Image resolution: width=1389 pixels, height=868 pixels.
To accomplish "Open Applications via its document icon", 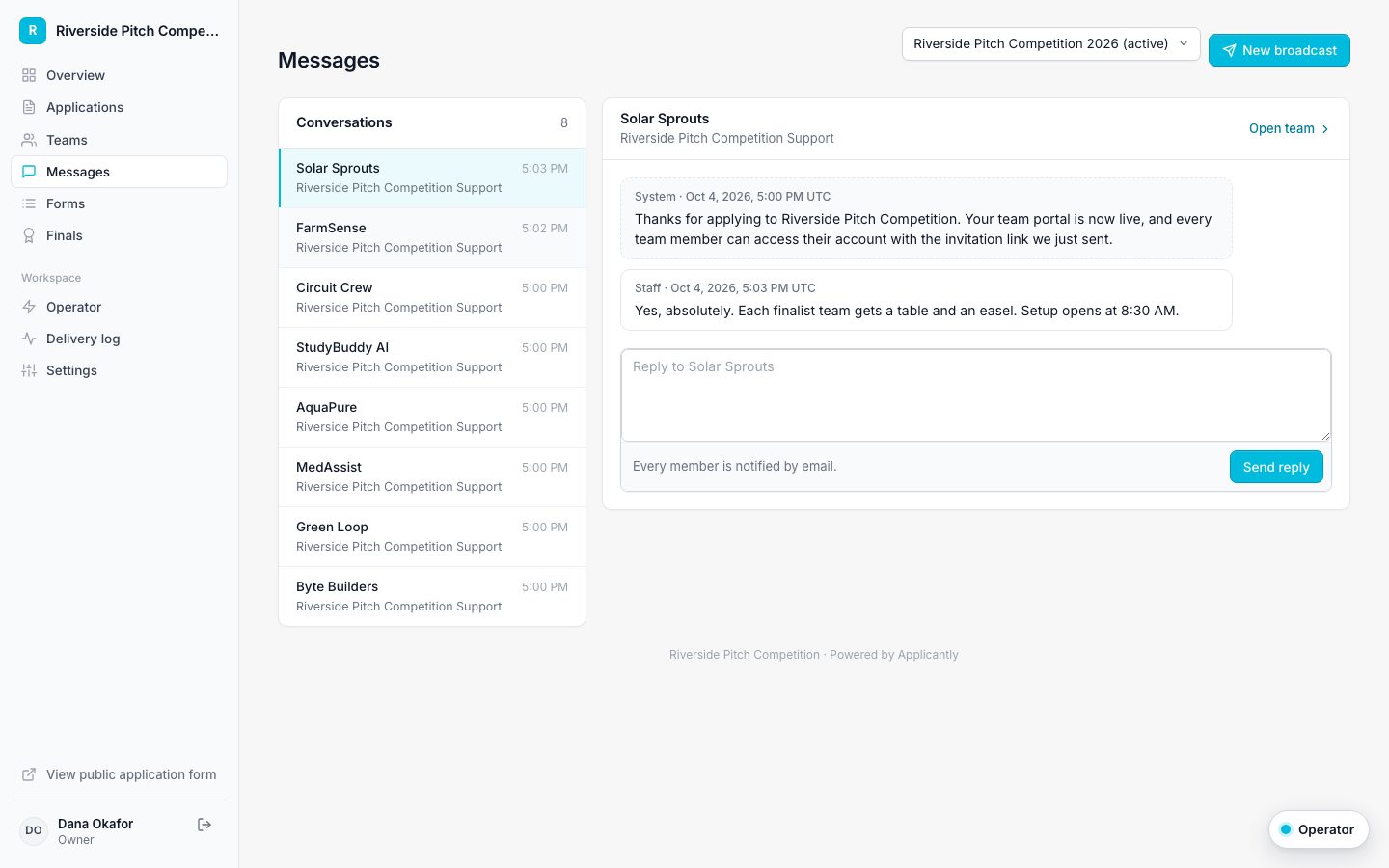I will 29,107.
